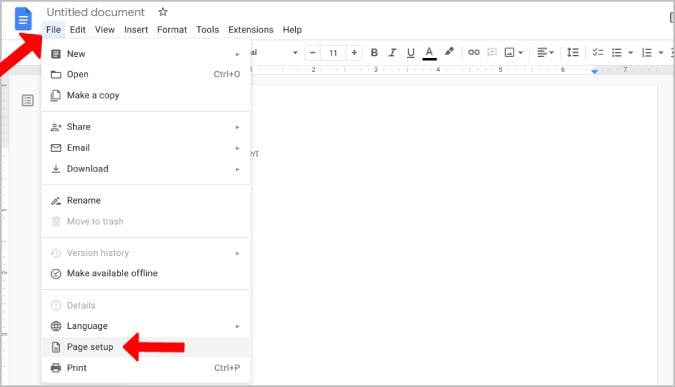Choose Rename from the File menu

click(146, 201)
